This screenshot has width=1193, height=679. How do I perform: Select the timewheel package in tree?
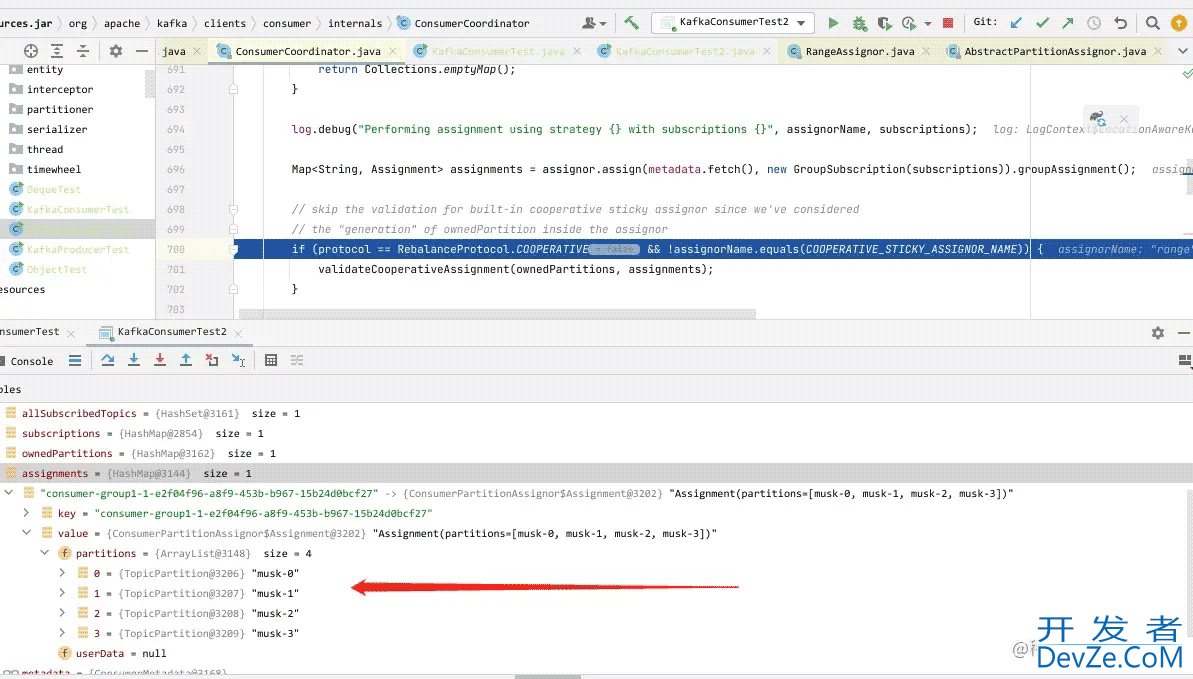pos(53,169)
